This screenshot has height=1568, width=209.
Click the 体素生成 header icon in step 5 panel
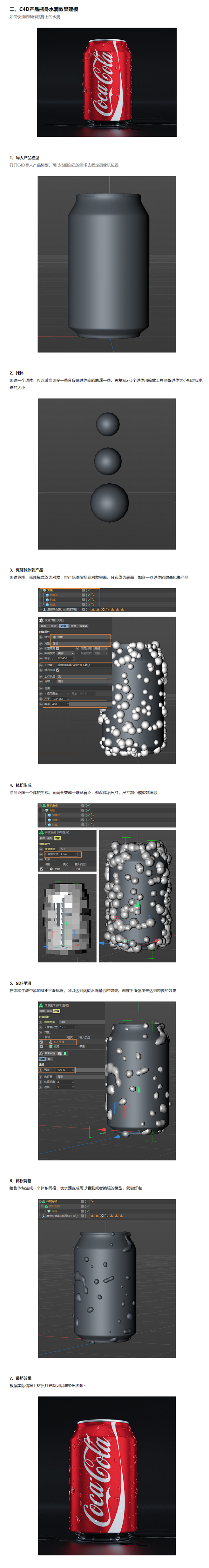coord(41,1005)
